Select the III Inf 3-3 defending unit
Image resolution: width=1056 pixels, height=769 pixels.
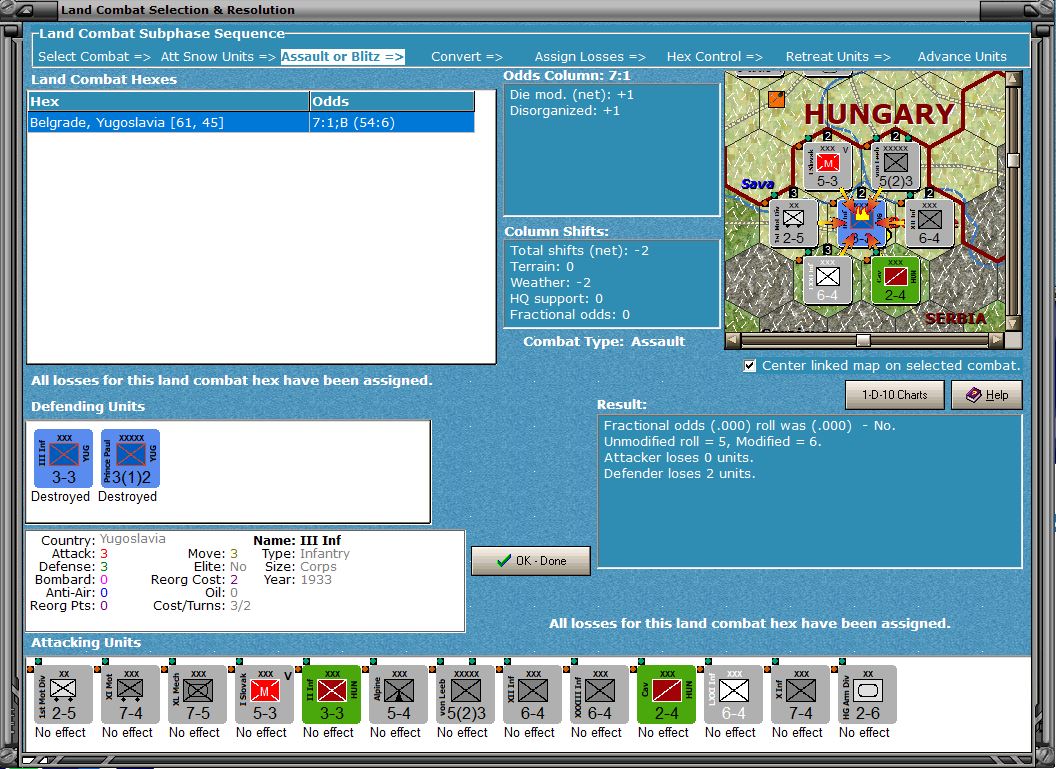pos(63,459)
